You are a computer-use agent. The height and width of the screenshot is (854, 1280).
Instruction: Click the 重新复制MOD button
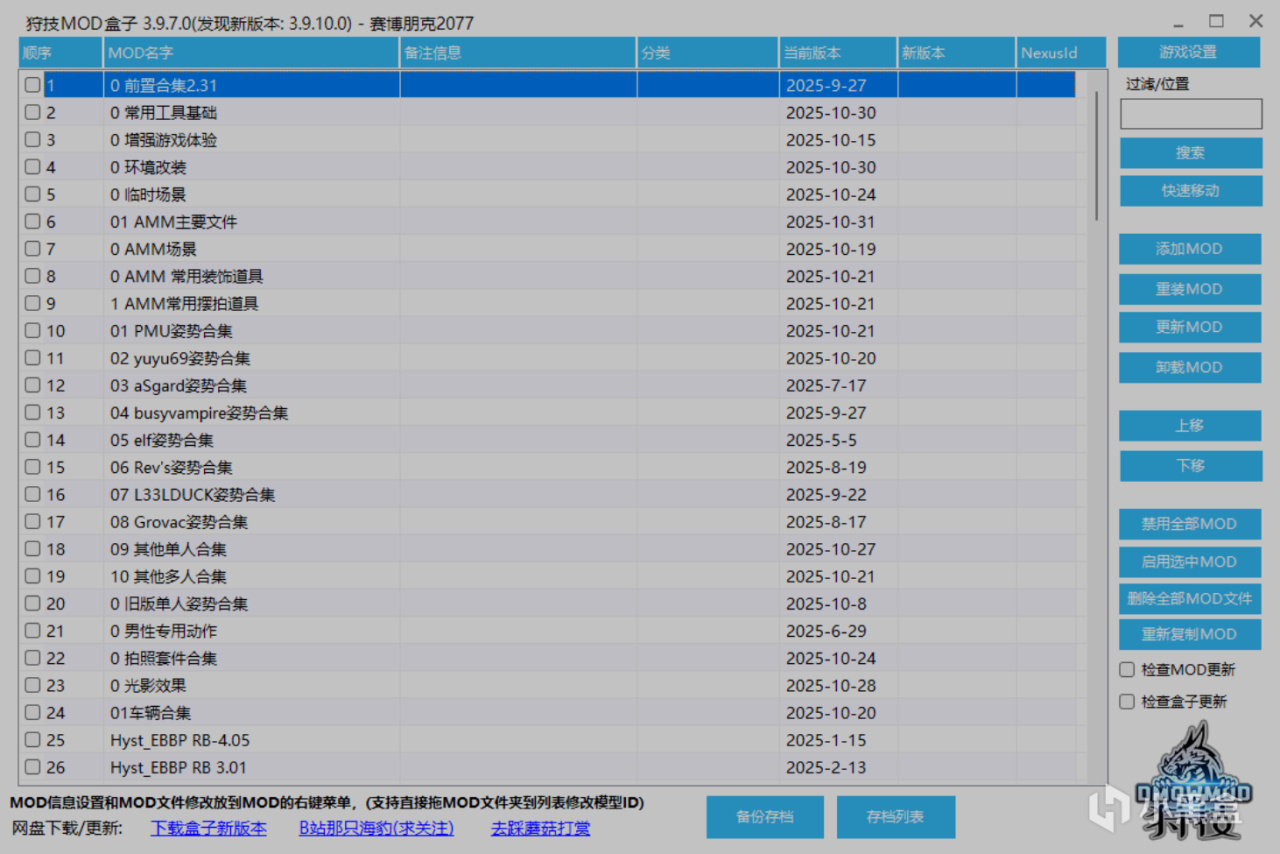click(1190, 634)
